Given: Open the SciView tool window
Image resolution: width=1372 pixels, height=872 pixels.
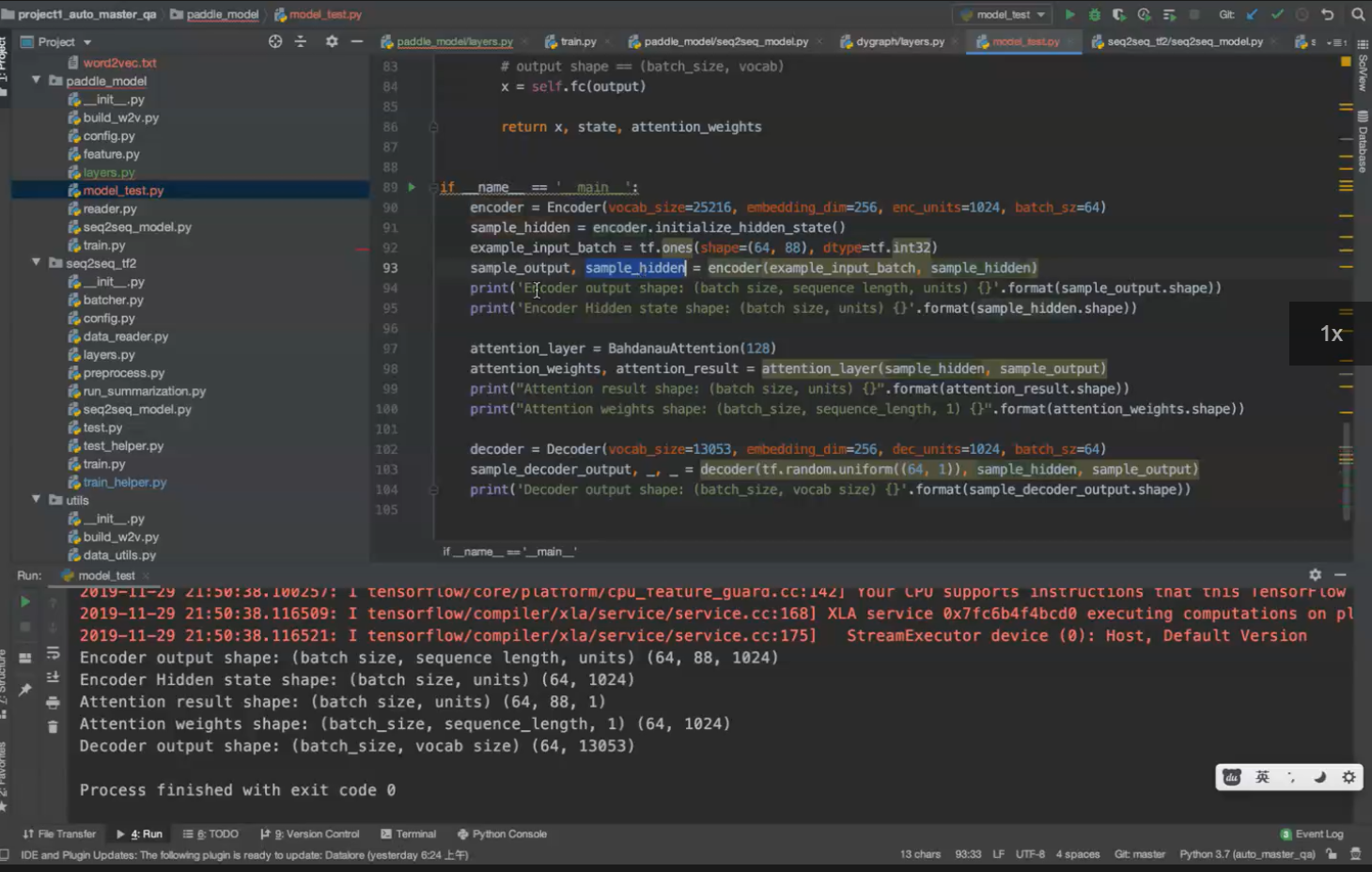Looking at the screenshot, I should coord(1363,67).
